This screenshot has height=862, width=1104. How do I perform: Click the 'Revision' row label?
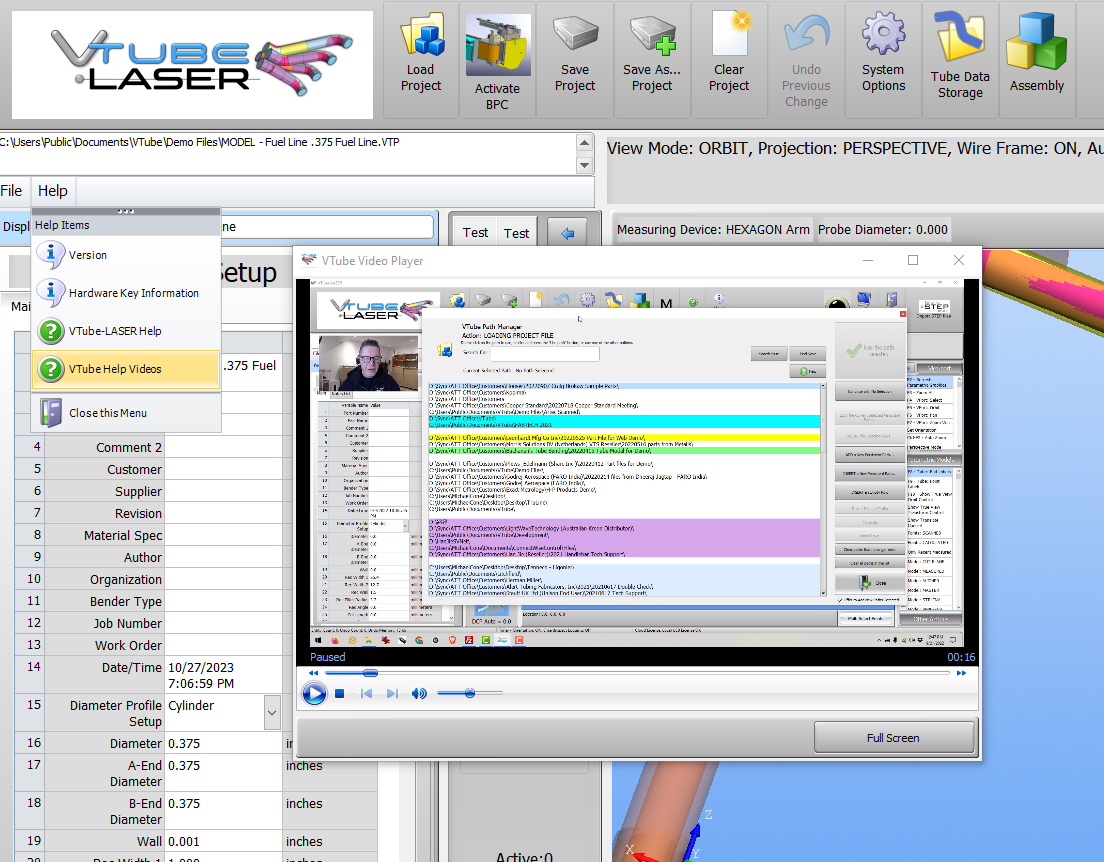[139, 513]
